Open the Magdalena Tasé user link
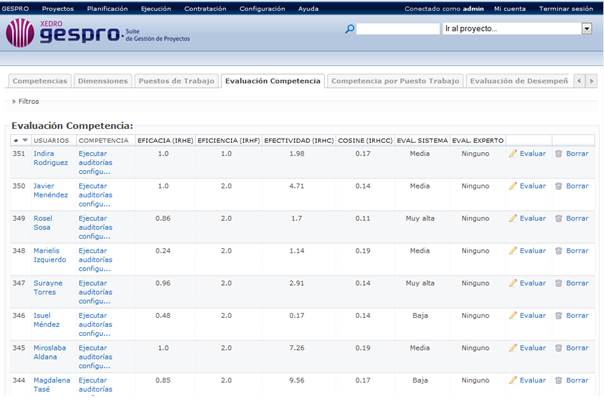 (x=51, y=385)
